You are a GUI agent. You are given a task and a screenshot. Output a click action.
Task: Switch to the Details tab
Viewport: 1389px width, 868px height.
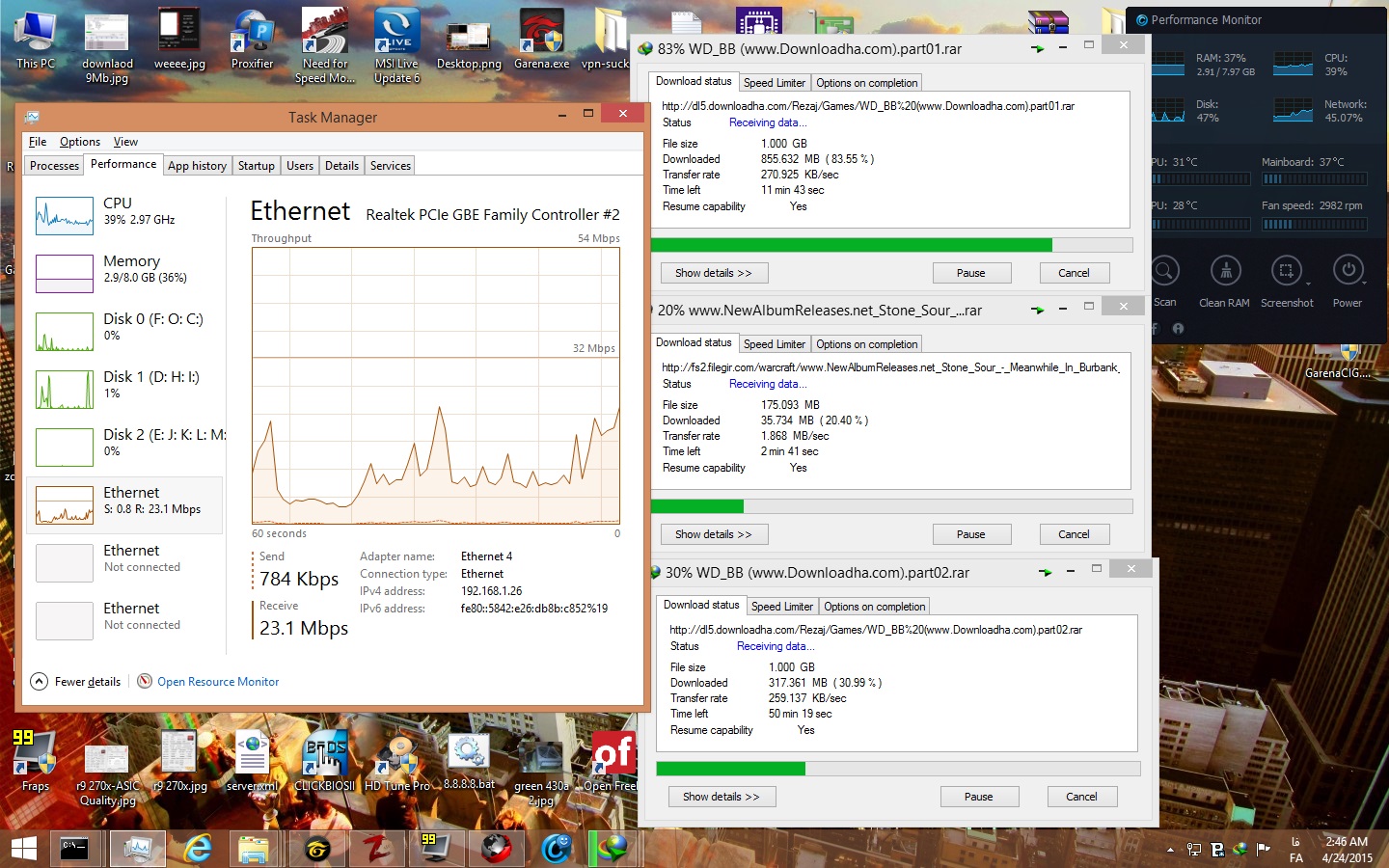341,166
